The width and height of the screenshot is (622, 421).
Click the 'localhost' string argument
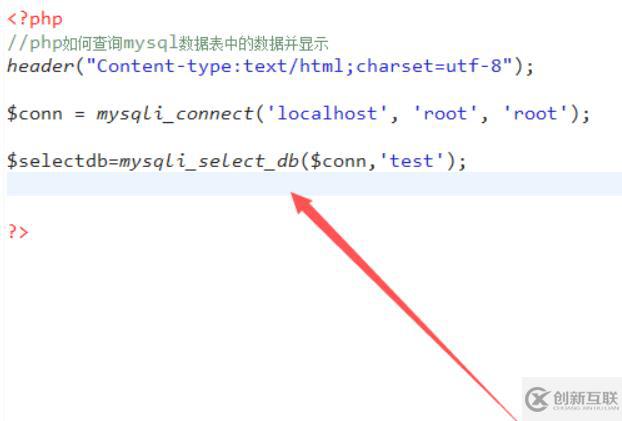(326, 114)
